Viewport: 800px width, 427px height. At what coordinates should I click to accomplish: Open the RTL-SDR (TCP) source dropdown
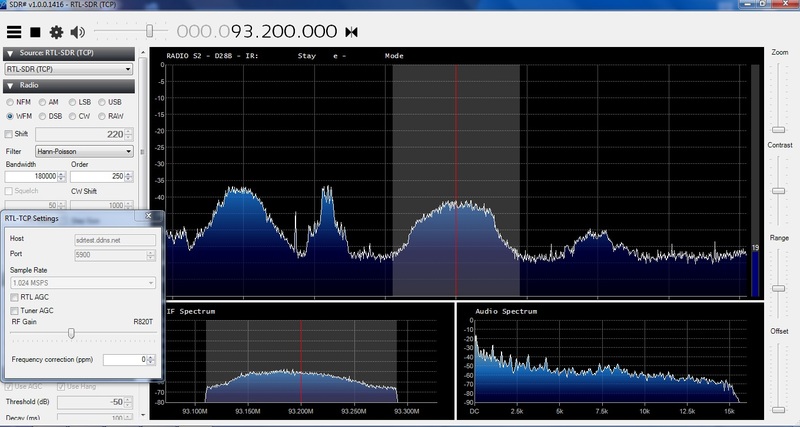pyautogui.click(x=69, y=69)
